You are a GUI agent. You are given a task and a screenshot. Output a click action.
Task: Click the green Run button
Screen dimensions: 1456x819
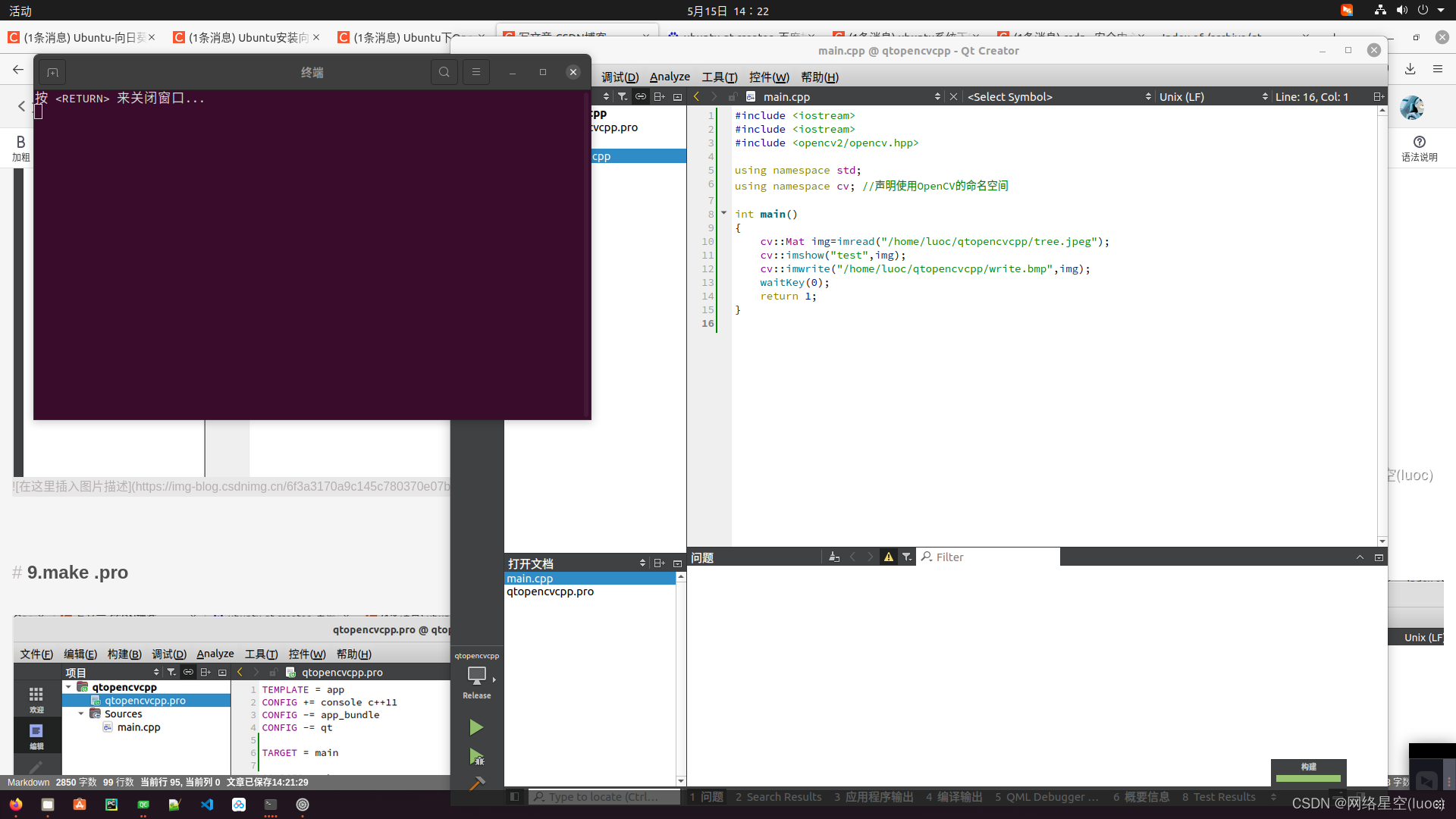[x=475, y=727]
